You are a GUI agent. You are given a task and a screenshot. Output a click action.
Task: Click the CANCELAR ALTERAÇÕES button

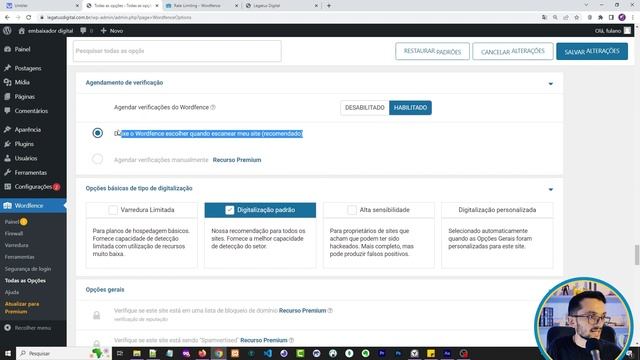click(513, 51)
